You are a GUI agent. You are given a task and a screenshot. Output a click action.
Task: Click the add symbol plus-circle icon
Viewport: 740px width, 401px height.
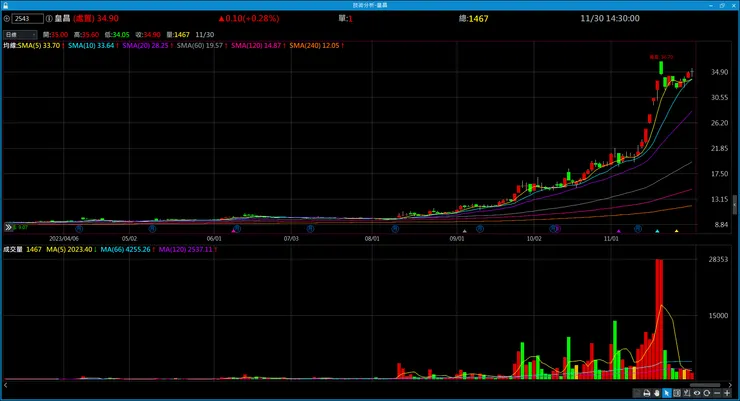(7, 18)
